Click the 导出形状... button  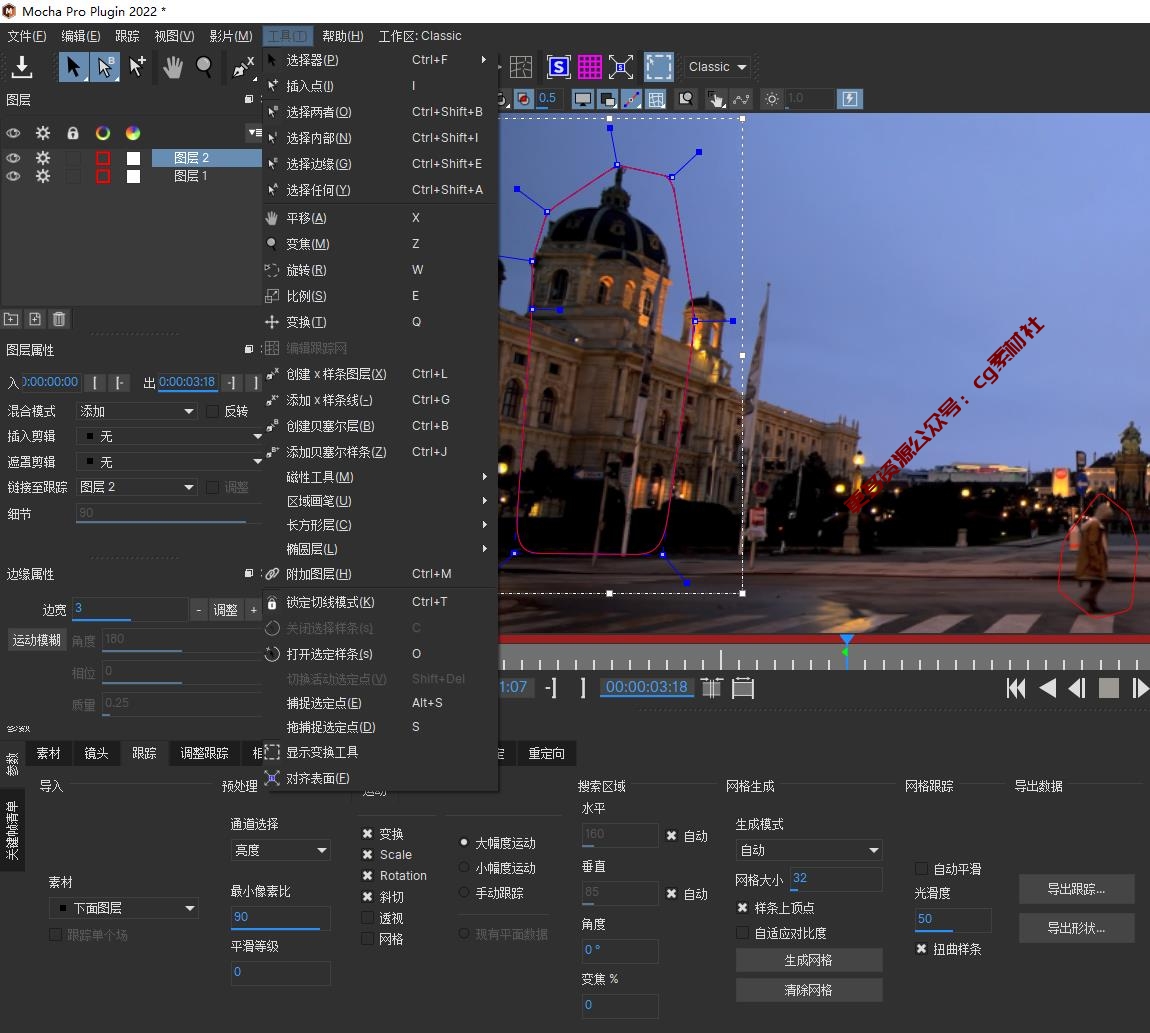click(x=1076, y=928)
